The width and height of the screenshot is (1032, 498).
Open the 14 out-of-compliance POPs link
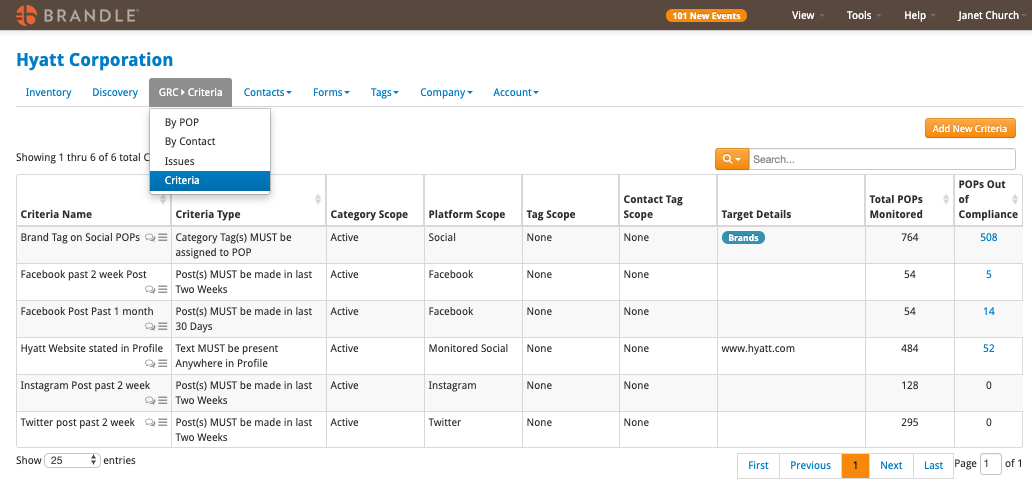point(989,311)
